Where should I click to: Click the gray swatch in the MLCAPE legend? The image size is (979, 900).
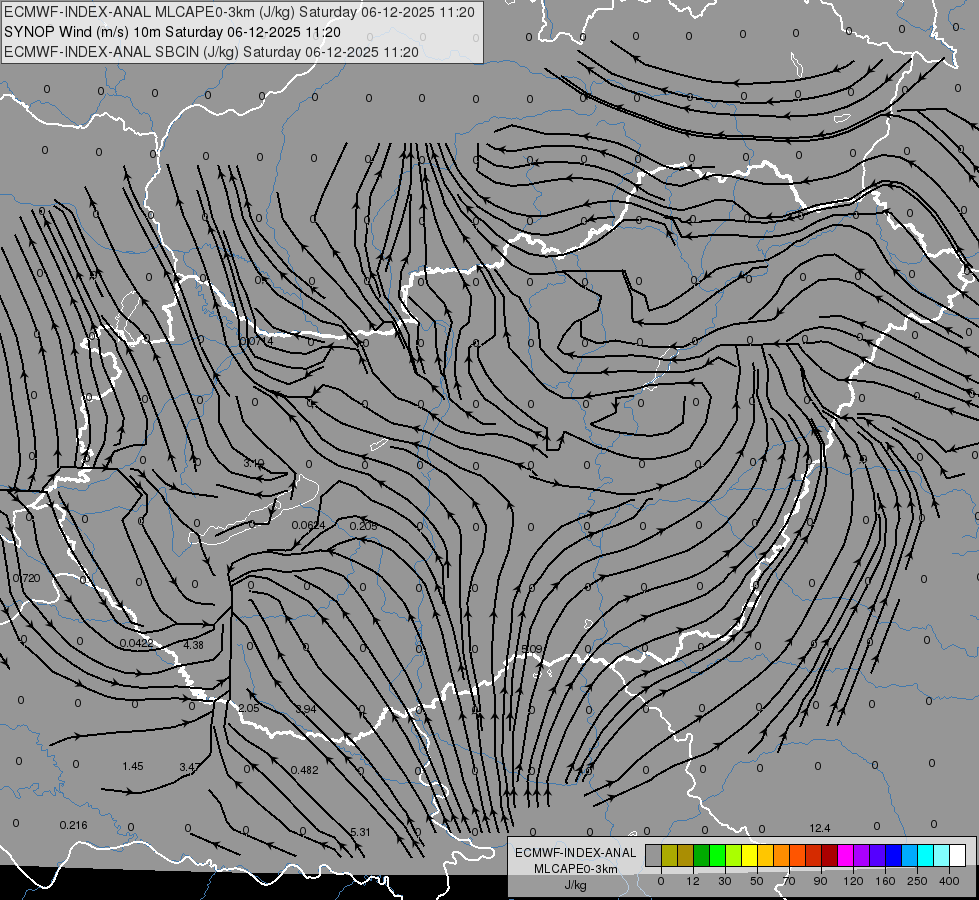(x=654, y=855)
